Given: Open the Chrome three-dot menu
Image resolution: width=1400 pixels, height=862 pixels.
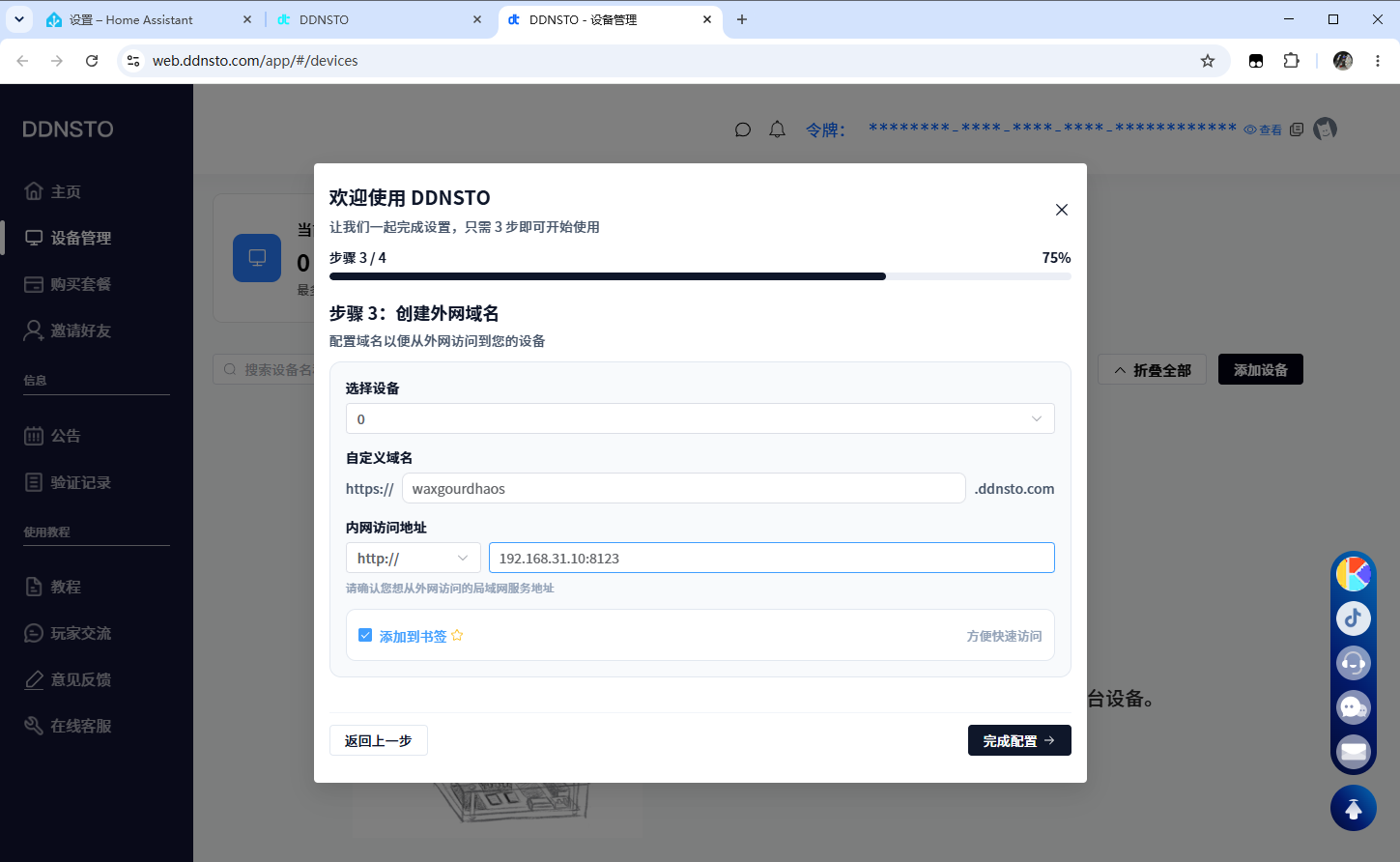Looking at the screenshot, I should coord(1378,61).
